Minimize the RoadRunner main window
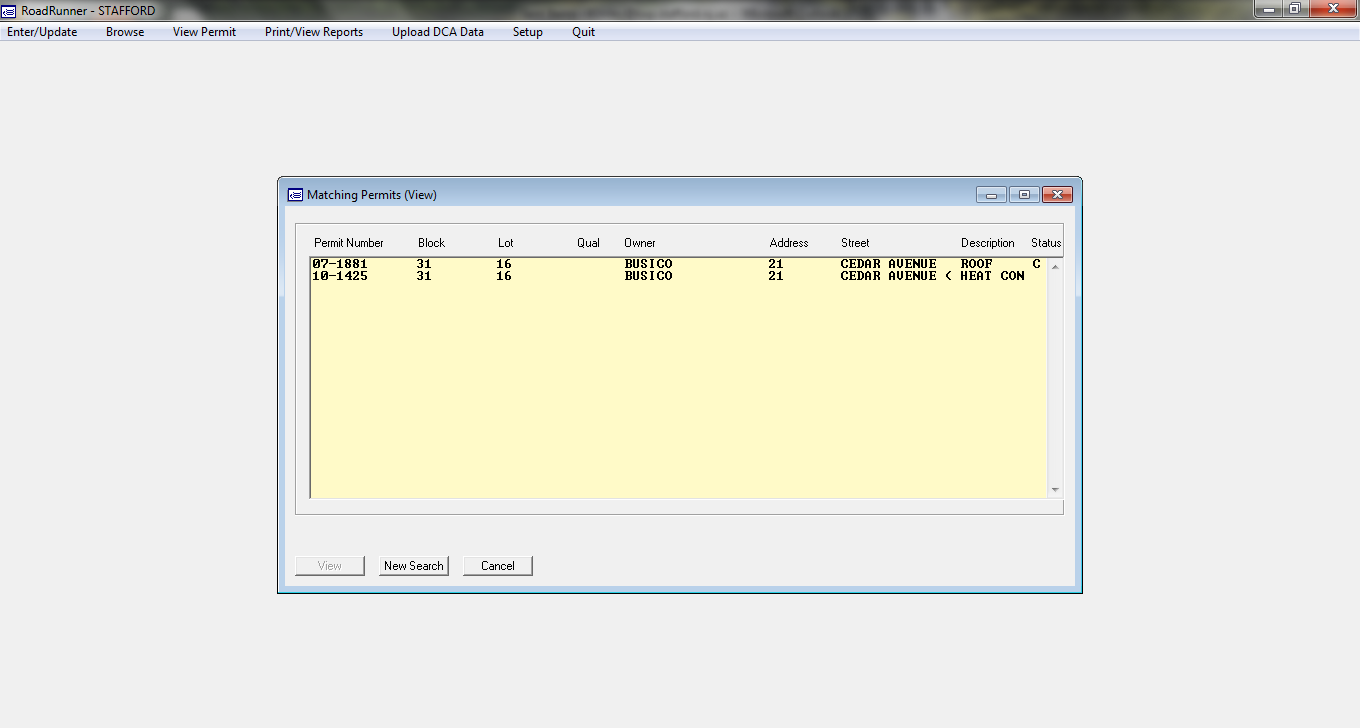Screen dimensions: 1360x728 pos(1268,8)
